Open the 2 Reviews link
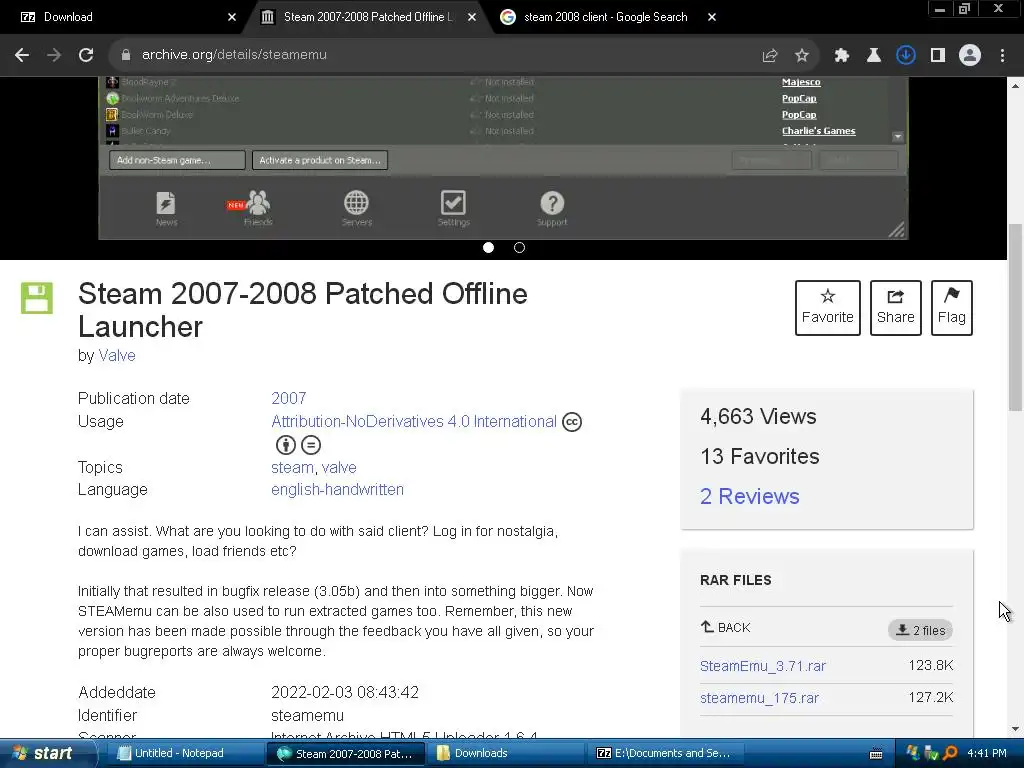Screen dimensions: 1024x768 750,496
